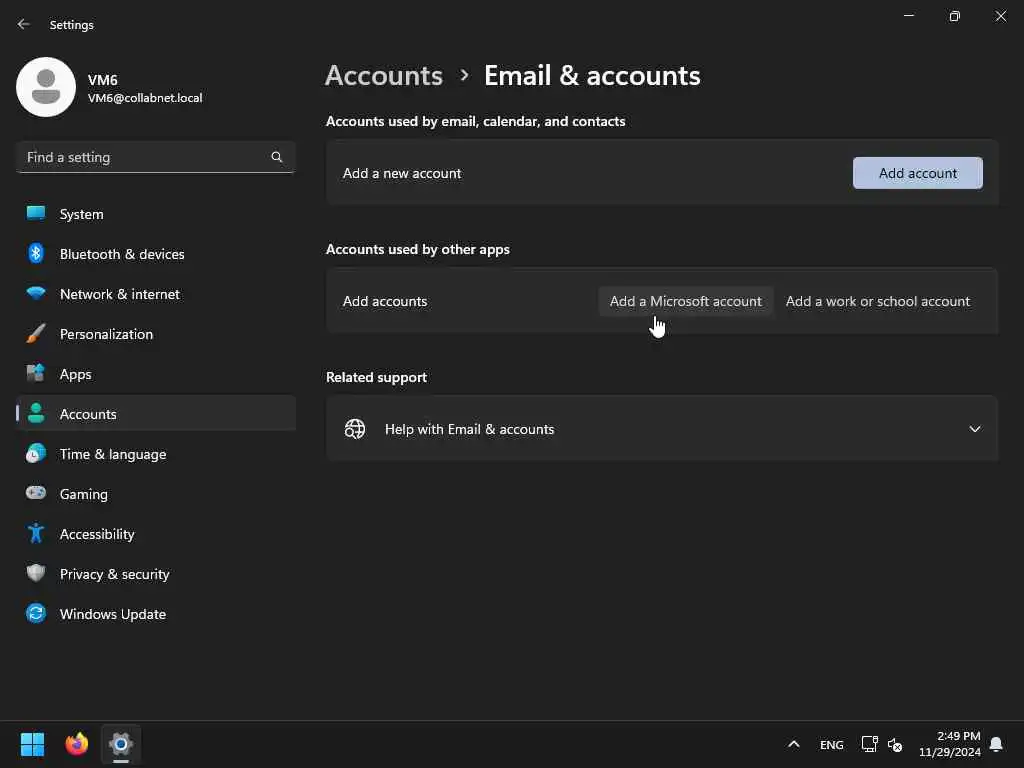
Task: Open Bluetooth & devices settings
Action: pos(155,254)
